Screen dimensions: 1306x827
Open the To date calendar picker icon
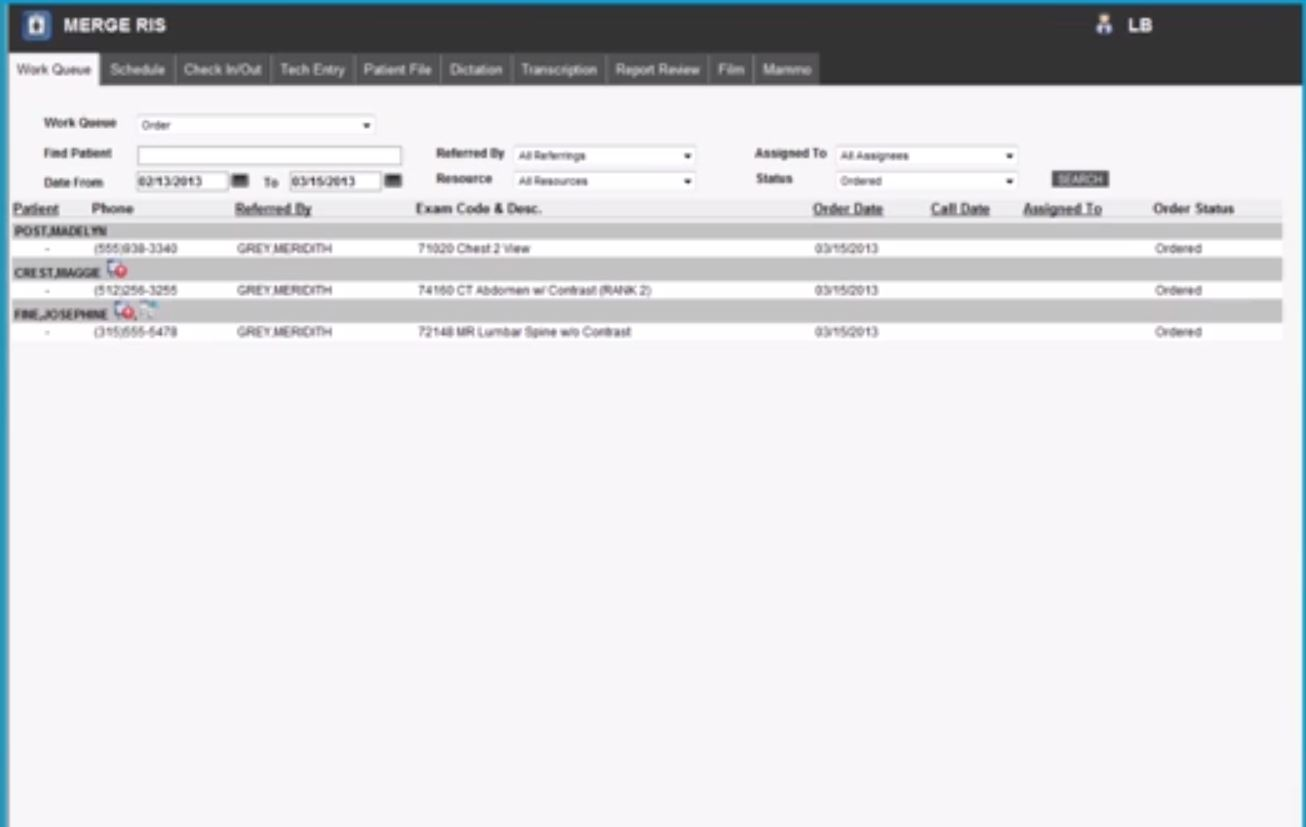(393, 181)
